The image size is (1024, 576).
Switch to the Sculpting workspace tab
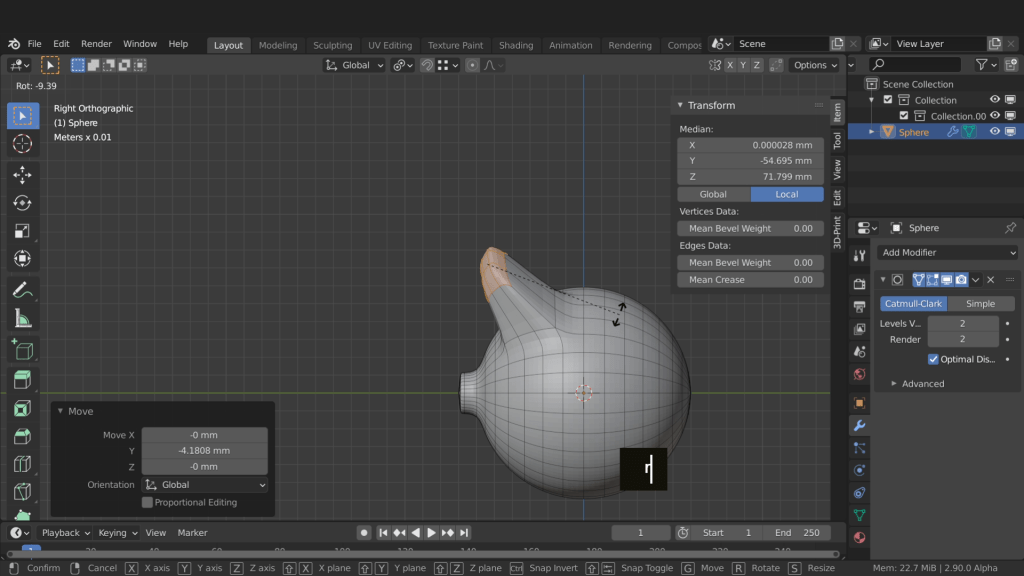[332, 45]
